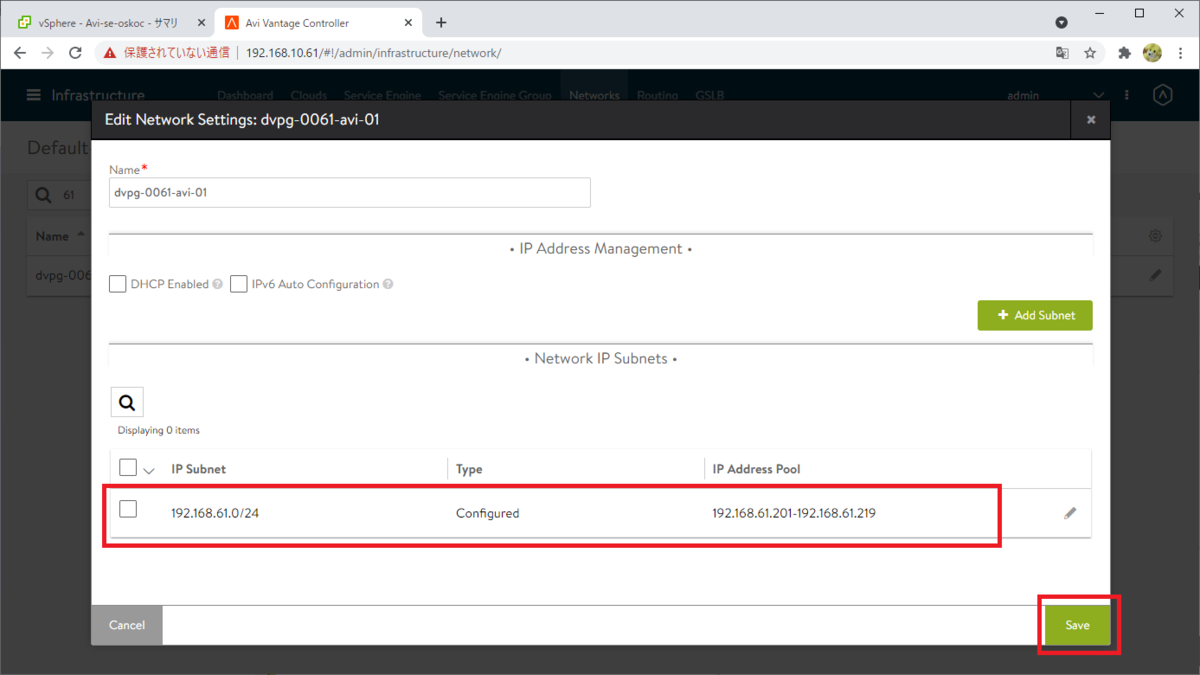
Task: Open the tab search dropdown circle
Action: tap(1062, 22)
